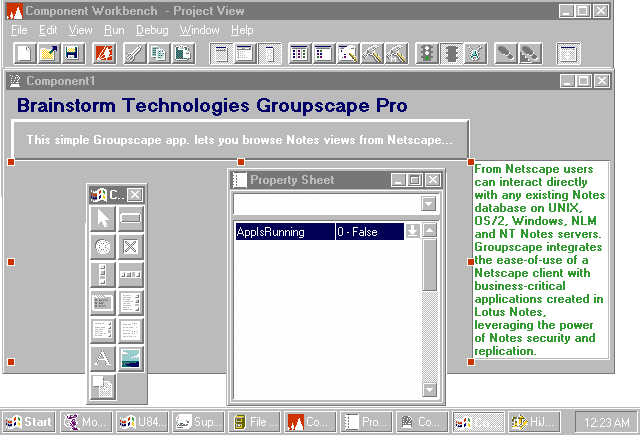The height and width of the screenshot is (435, 640).
Task: Click the rightmost window toolbar icon
Action: coord(569,53)
